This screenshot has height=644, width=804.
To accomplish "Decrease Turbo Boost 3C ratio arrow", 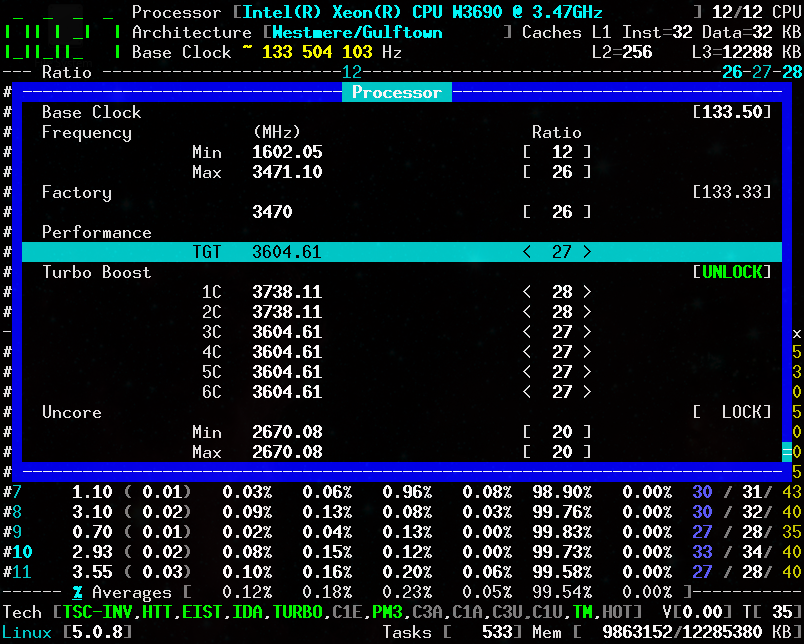I will tap(527, 332).
